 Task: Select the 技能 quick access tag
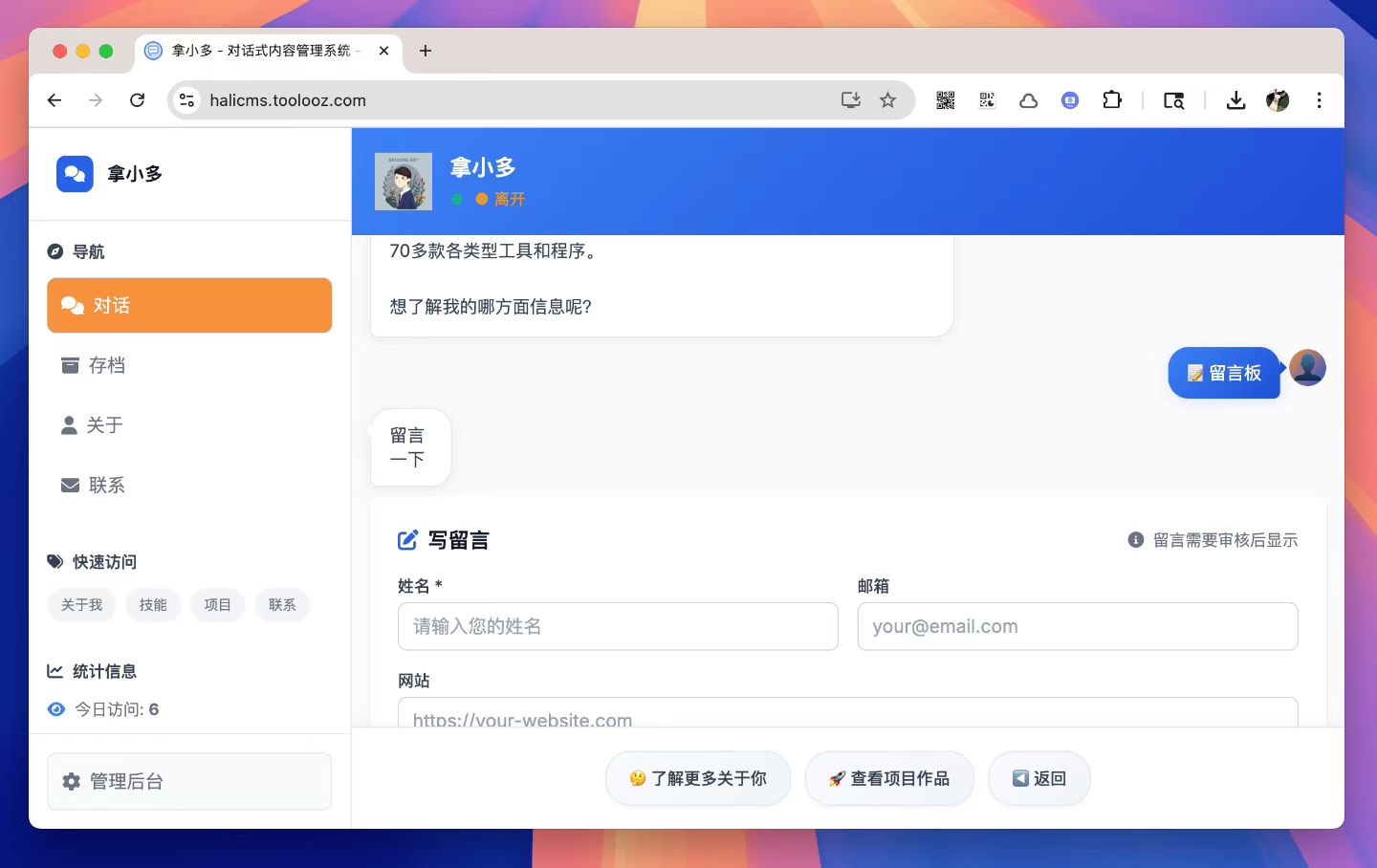click(x=153, y=605)
